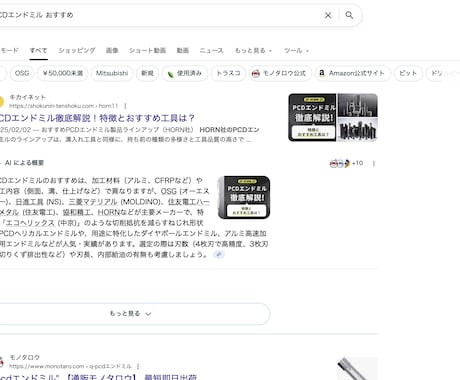Clear the search box with the X icon

coord(328,15)
